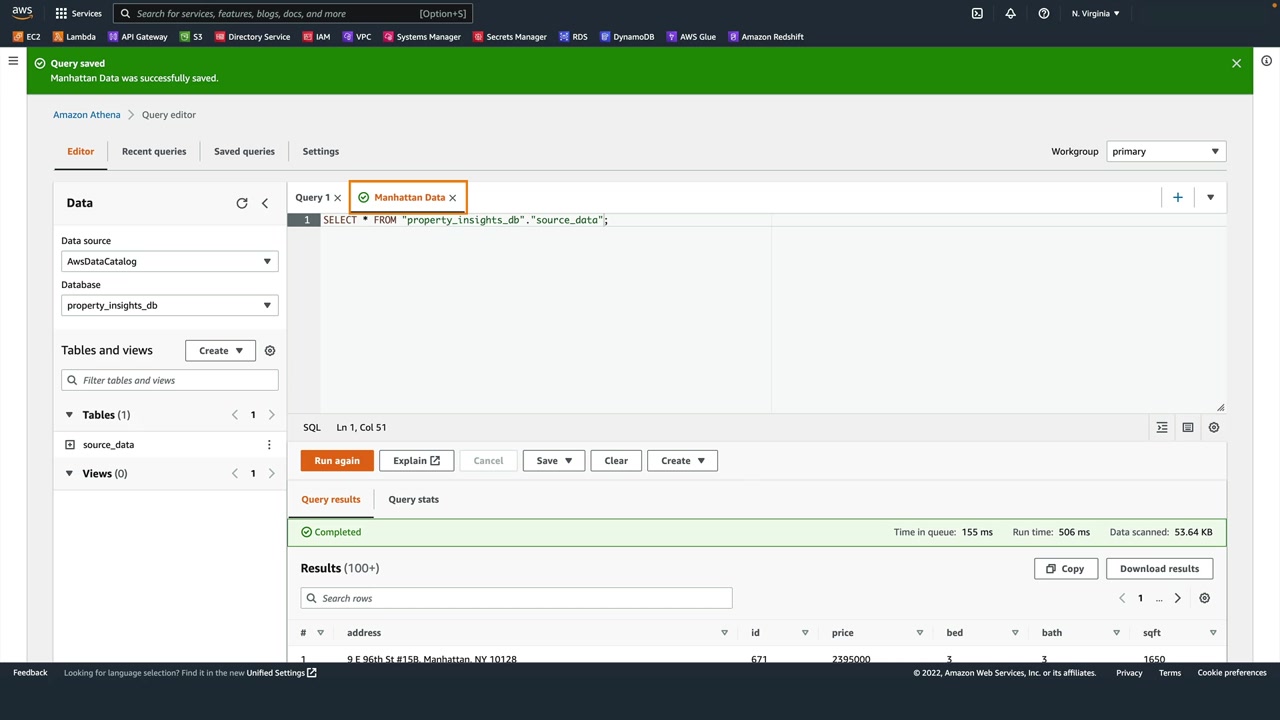The image size is (1280, 720).
Task: Open the AWS Glue favorite shortcut
Action: click(691, 37)
